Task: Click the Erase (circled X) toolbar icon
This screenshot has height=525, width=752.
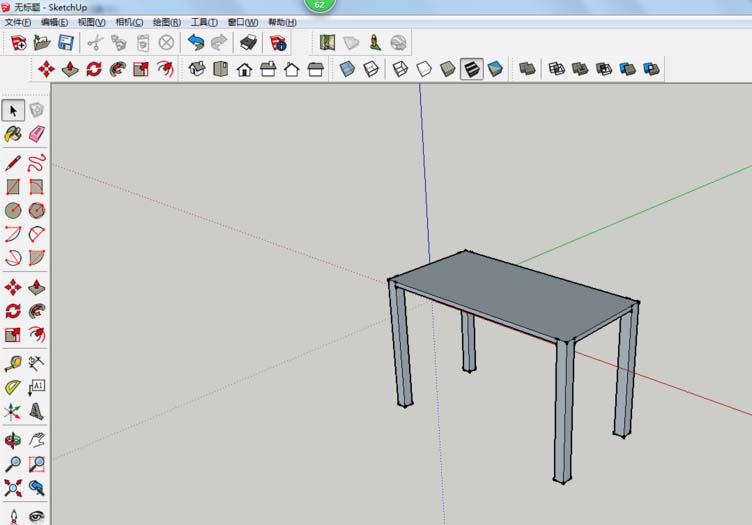Action: click(166, 43)
